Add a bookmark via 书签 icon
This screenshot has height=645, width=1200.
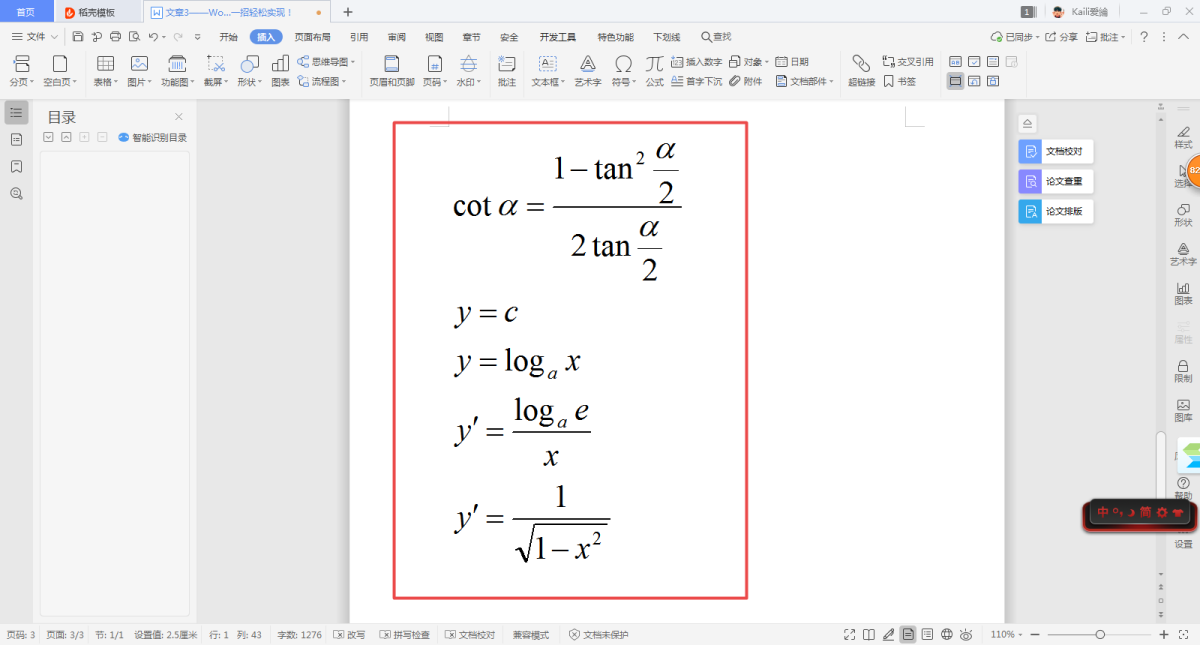[899, 82]
